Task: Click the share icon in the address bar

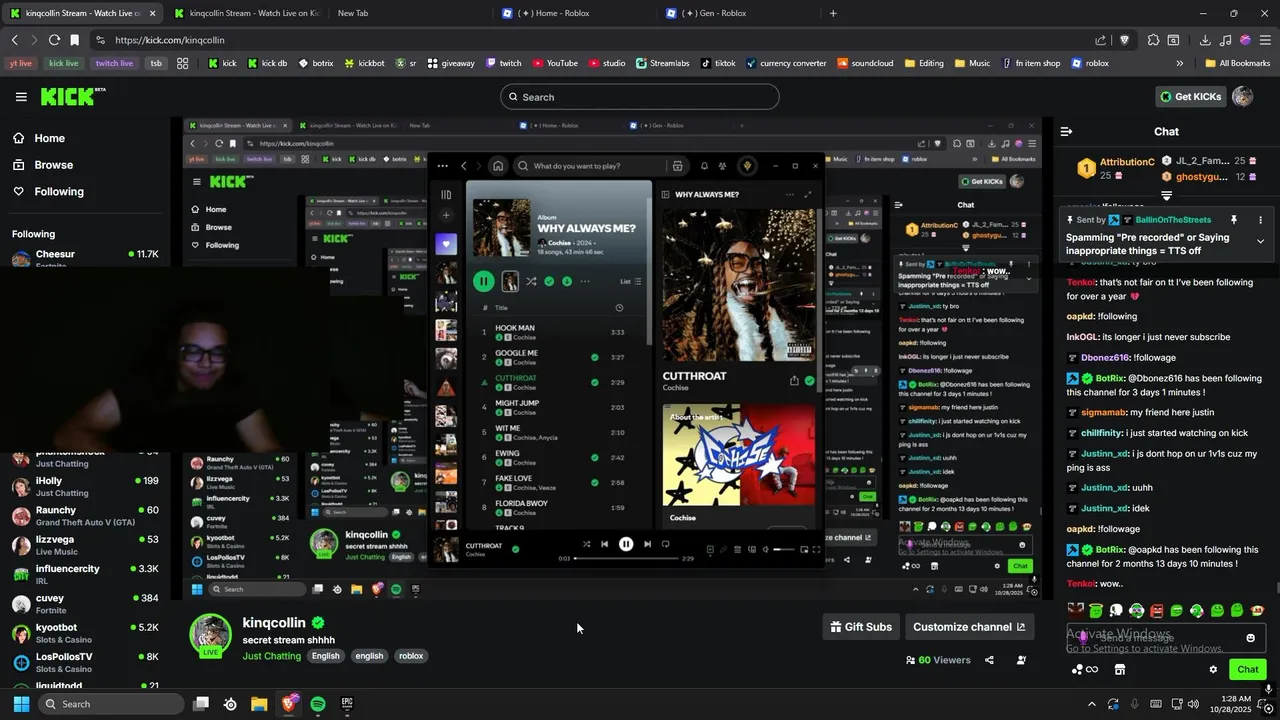Action: pyautogui.click(x=1101, y=40)
